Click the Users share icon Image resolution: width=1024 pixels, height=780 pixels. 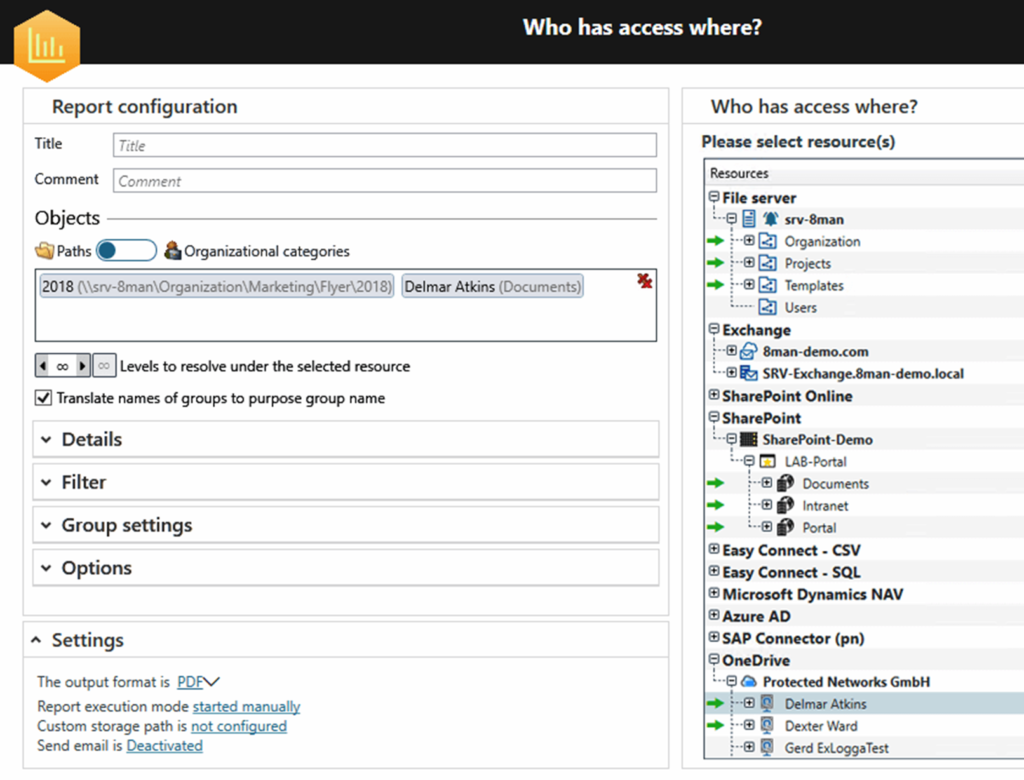point(768,307)
